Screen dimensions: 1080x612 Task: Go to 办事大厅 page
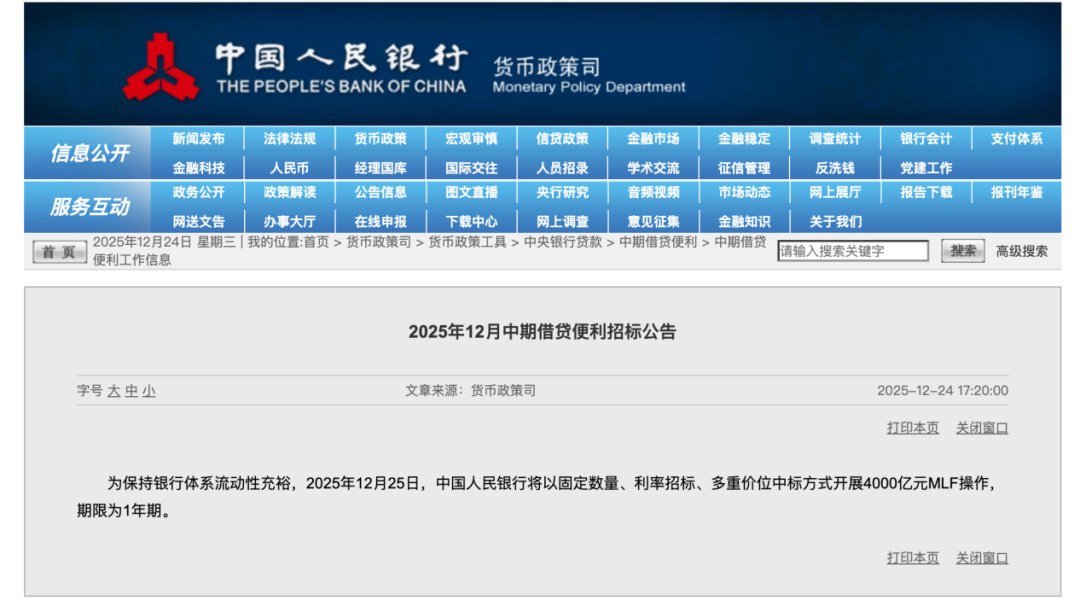pyautogui.click(x=289, y=222)
